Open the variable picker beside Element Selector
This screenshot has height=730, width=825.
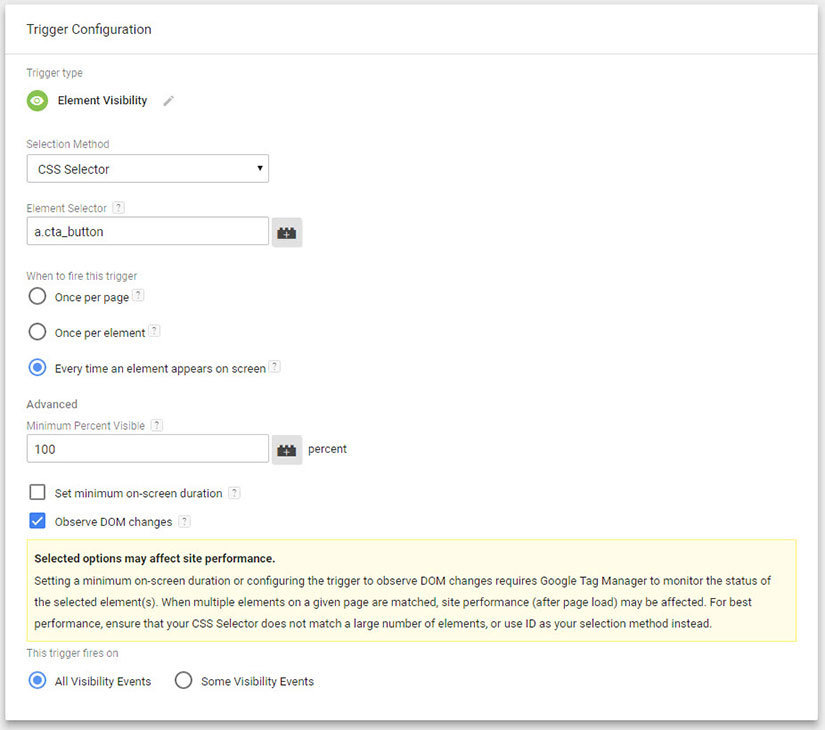287,230
